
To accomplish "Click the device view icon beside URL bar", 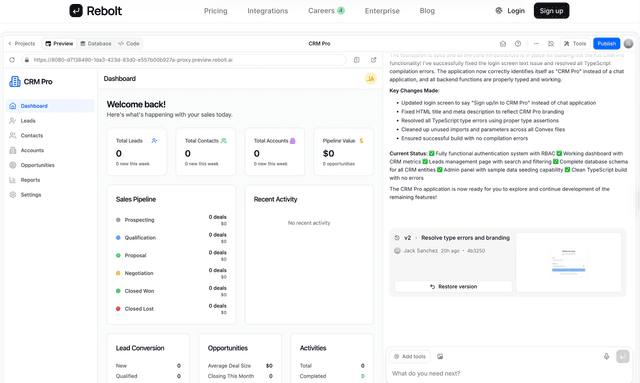I will point(357,60).
